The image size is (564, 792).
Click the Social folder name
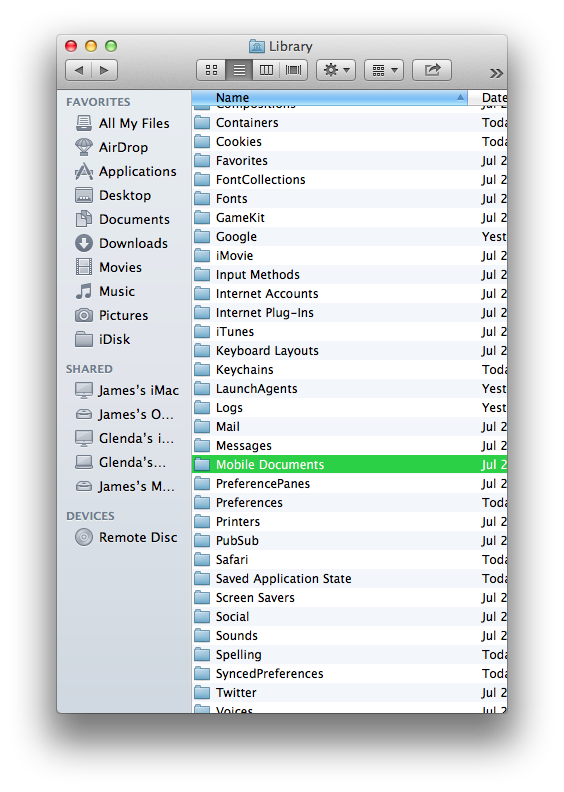coord(232,617)
